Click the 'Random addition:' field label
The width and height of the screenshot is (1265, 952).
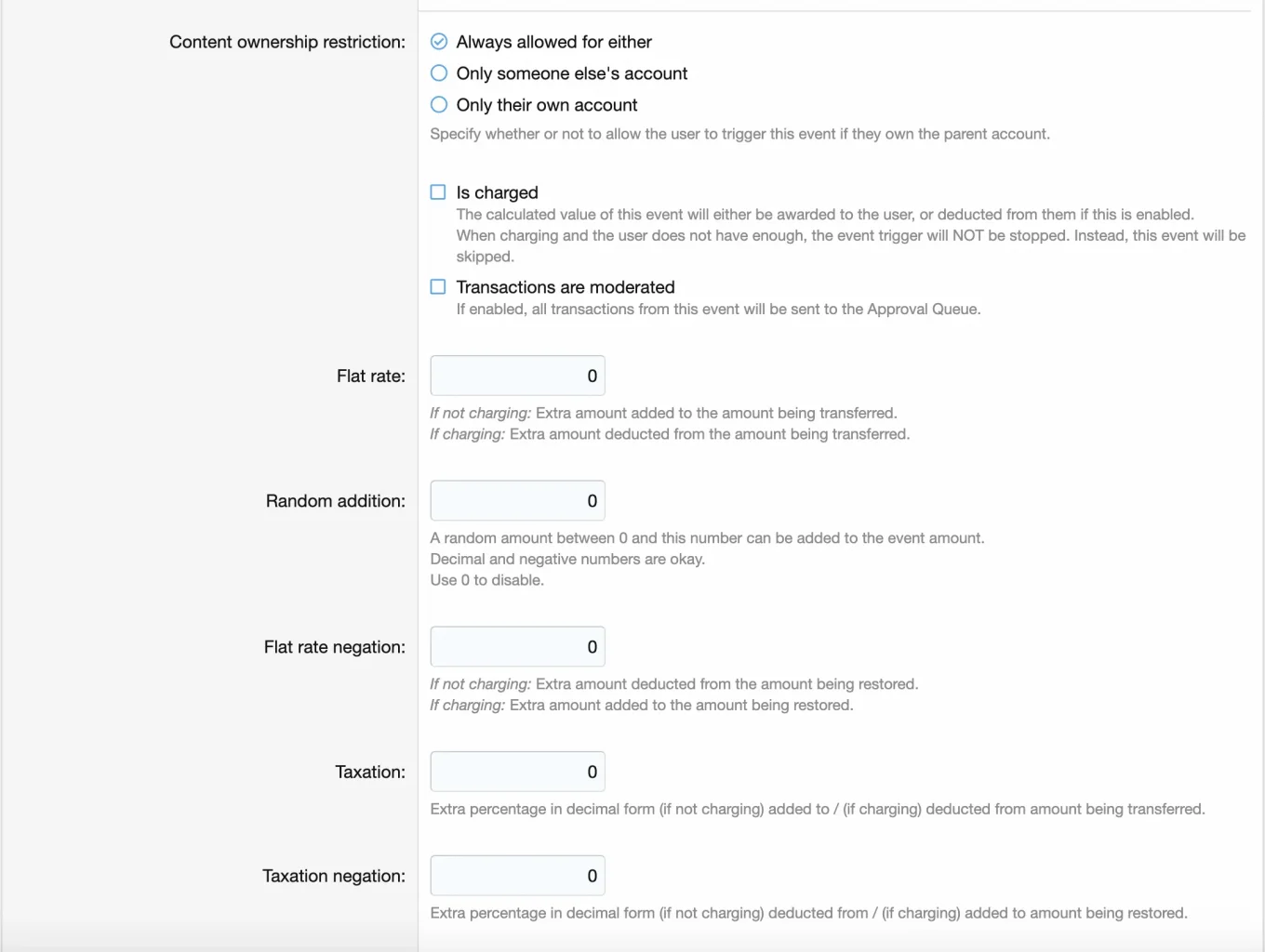click(x=336, y=501)
